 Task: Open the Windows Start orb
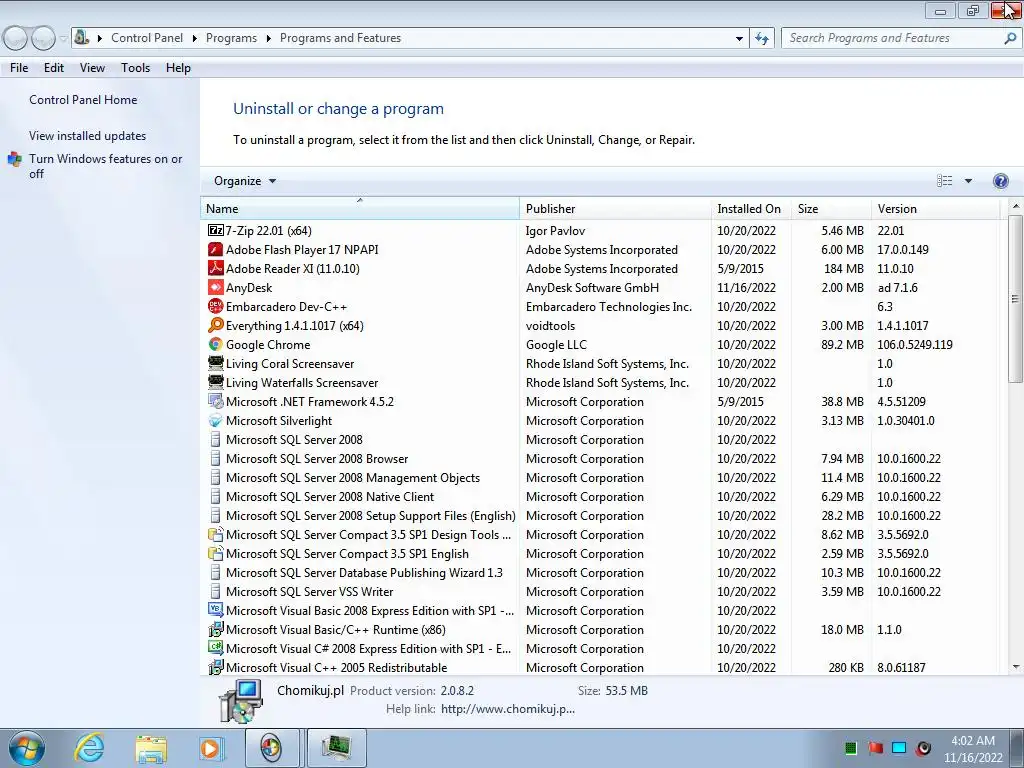(27, 748)
